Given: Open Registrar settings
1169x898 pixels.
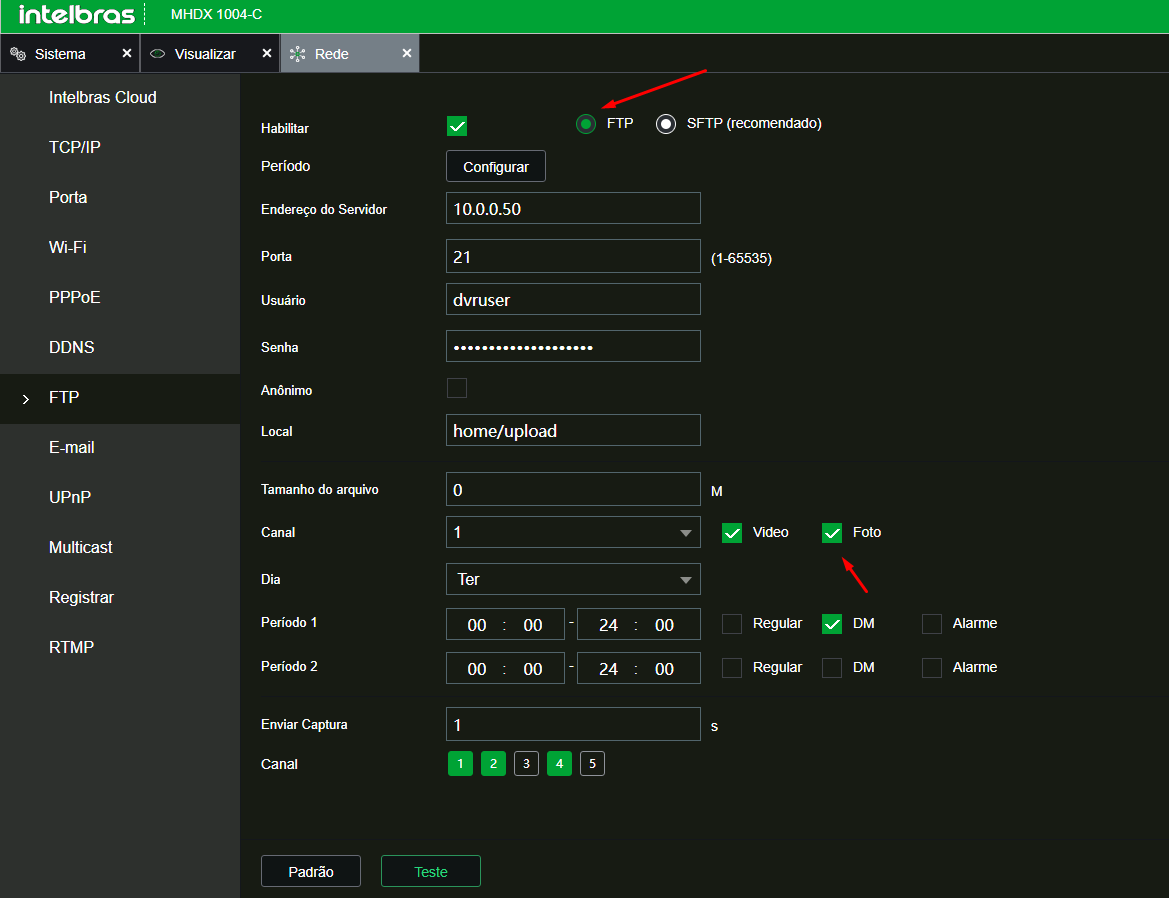Looking at the screenshot, I should coord(81,597).
